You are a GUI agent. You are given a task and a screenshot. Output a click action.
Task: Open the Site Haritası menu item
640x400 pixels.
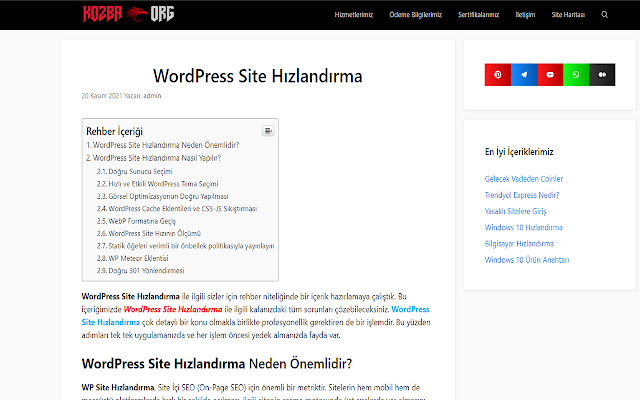(x=568, y=15)
